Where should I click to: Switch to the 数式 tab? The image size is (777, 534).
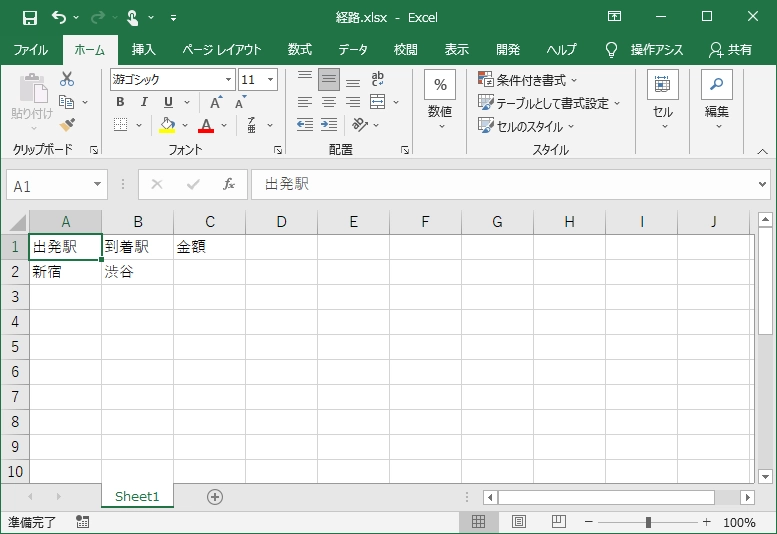point(300,50)
